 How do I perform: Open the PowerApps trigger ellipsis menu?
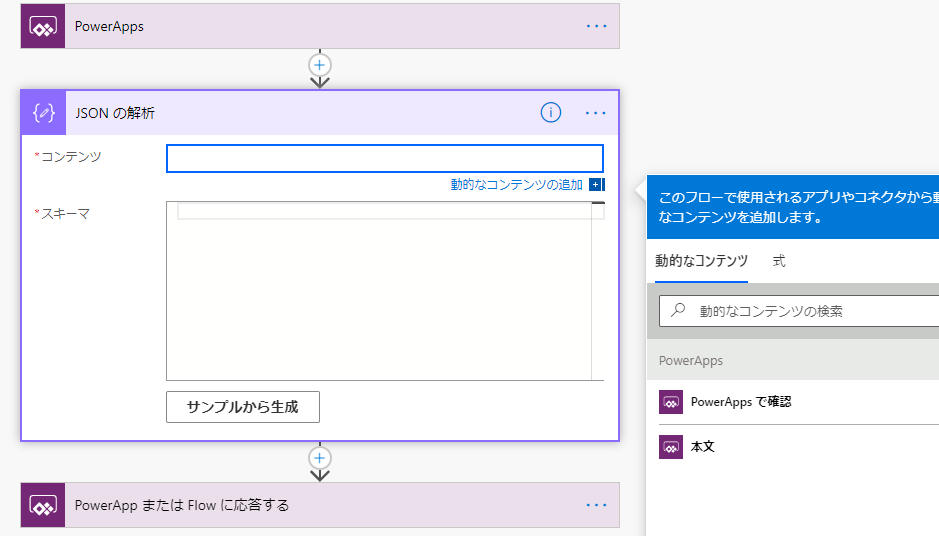[x=596, y=26]
